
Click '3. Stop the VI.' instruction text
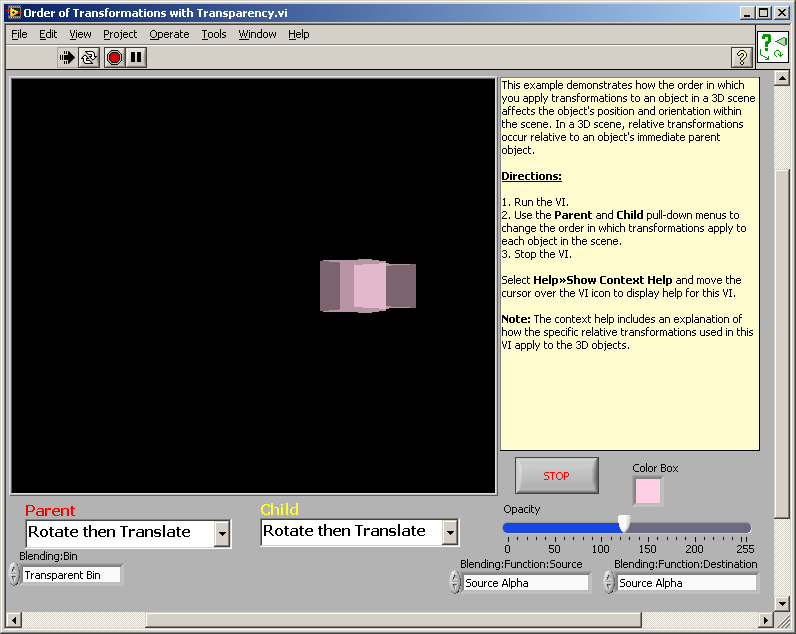537,254
